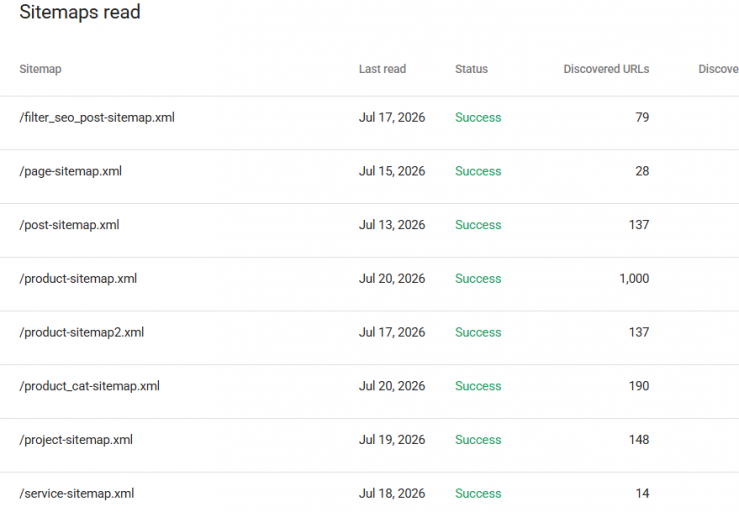The width and height of the screenshot is (739, 512).
Task: Sort by the Last read column header
Action: [x=382, y=69]
